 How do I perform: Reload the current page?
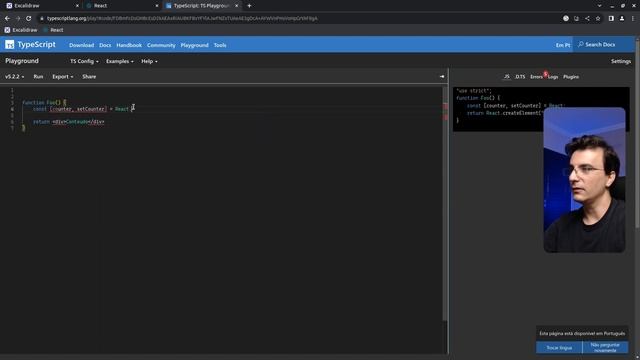point(29,18)
